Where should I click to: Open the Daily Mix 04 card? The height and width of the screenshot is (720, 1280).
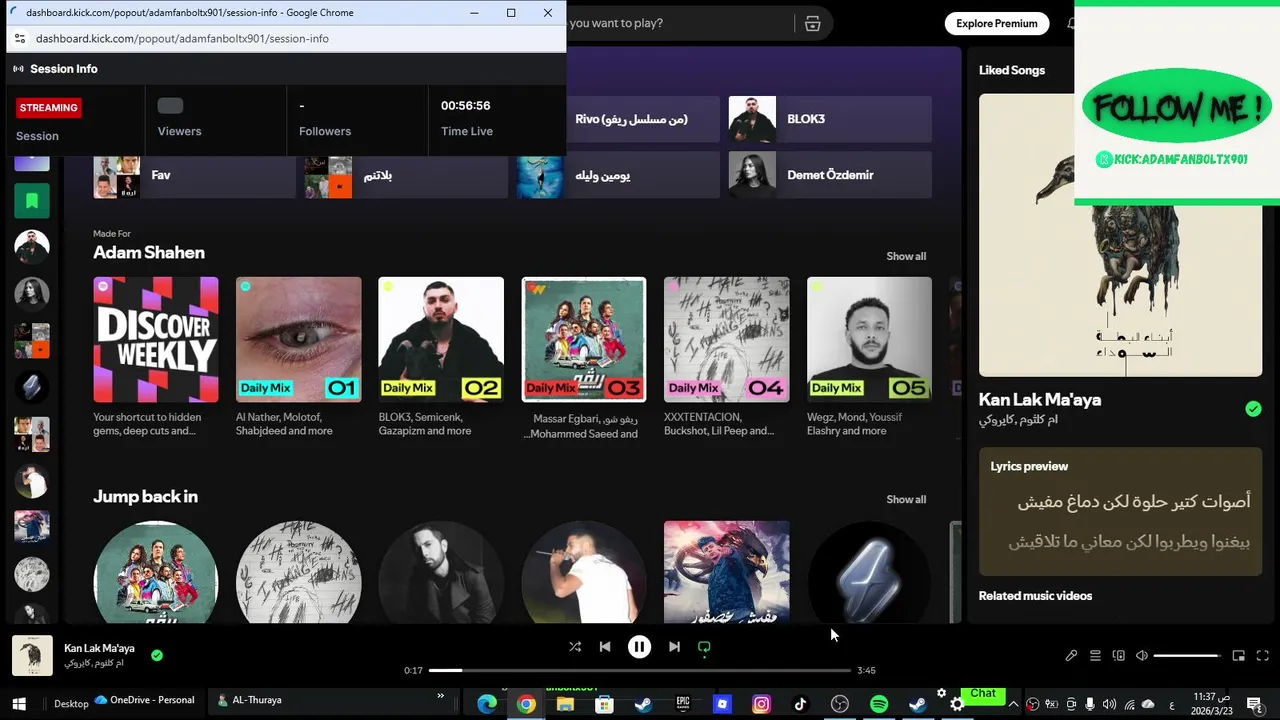tap(727, 358)
